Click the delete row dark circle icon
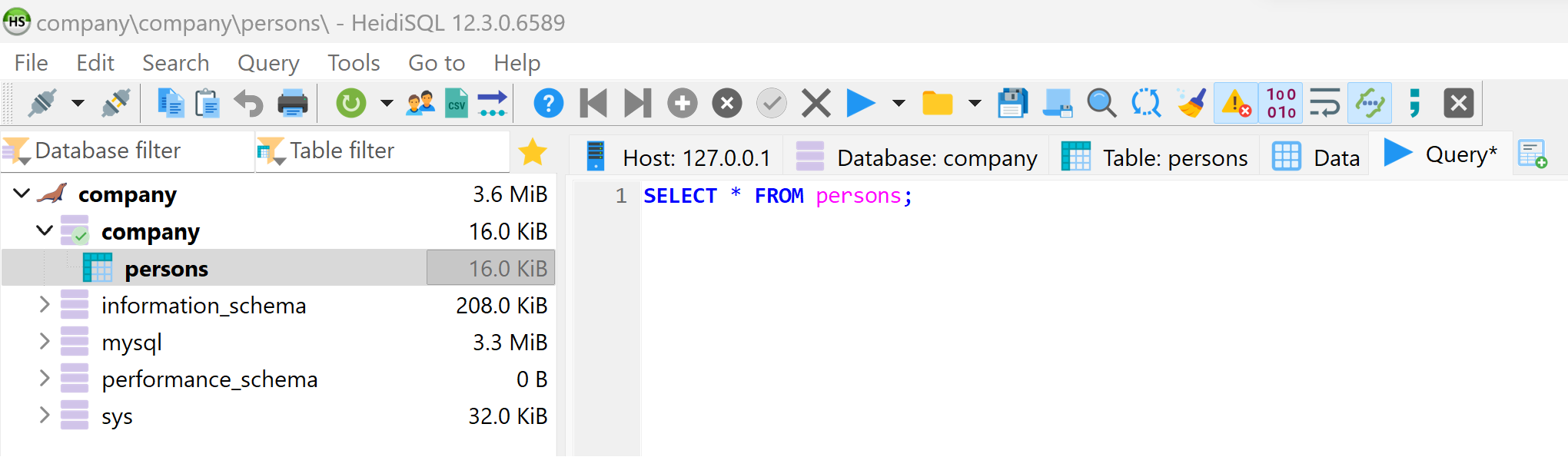The image size is (1568, 457). point(727,103)
